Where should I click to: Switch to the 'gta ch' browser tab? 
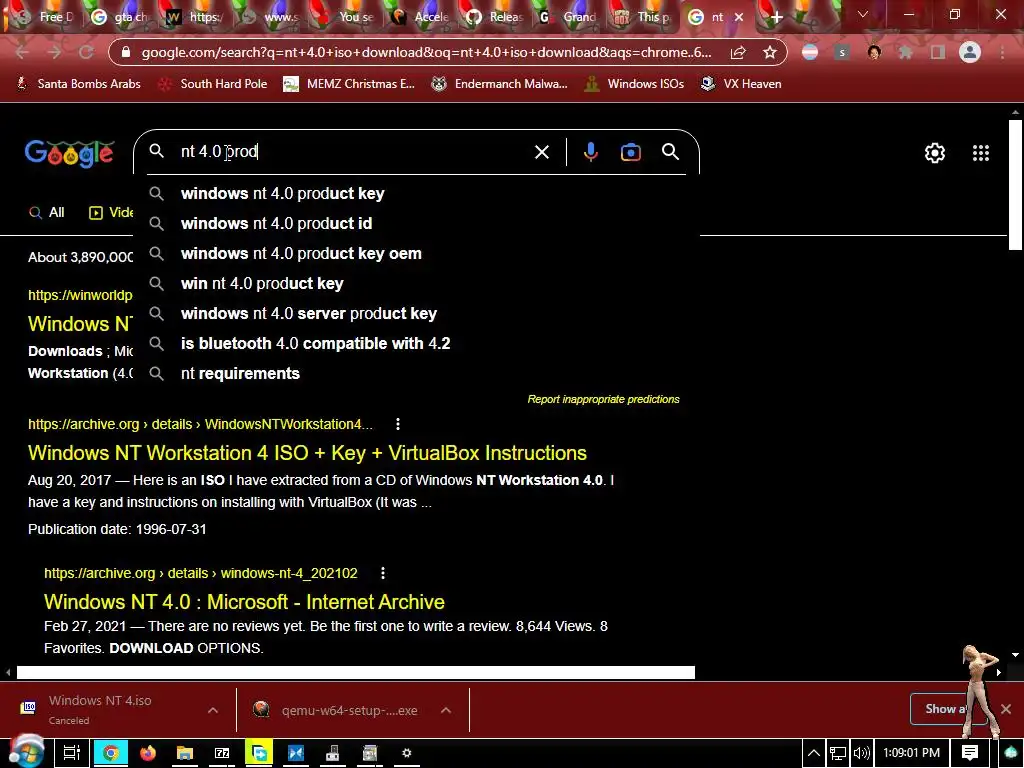[x=121, y=17]
